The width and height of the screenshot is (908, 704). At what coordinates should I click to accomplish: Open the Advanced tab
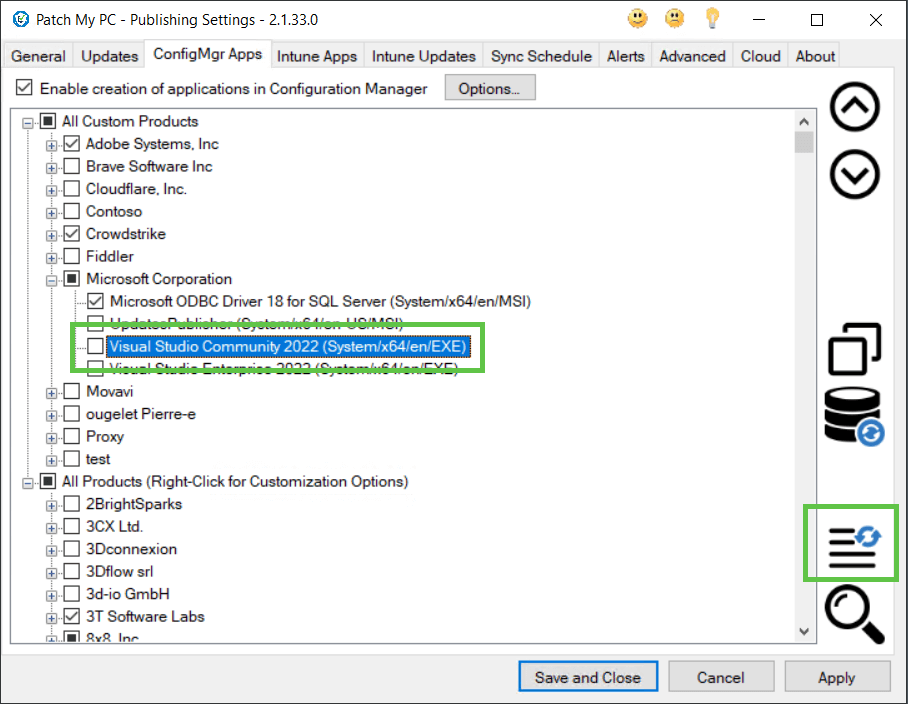pyautogui.click(x=693, y=56)
